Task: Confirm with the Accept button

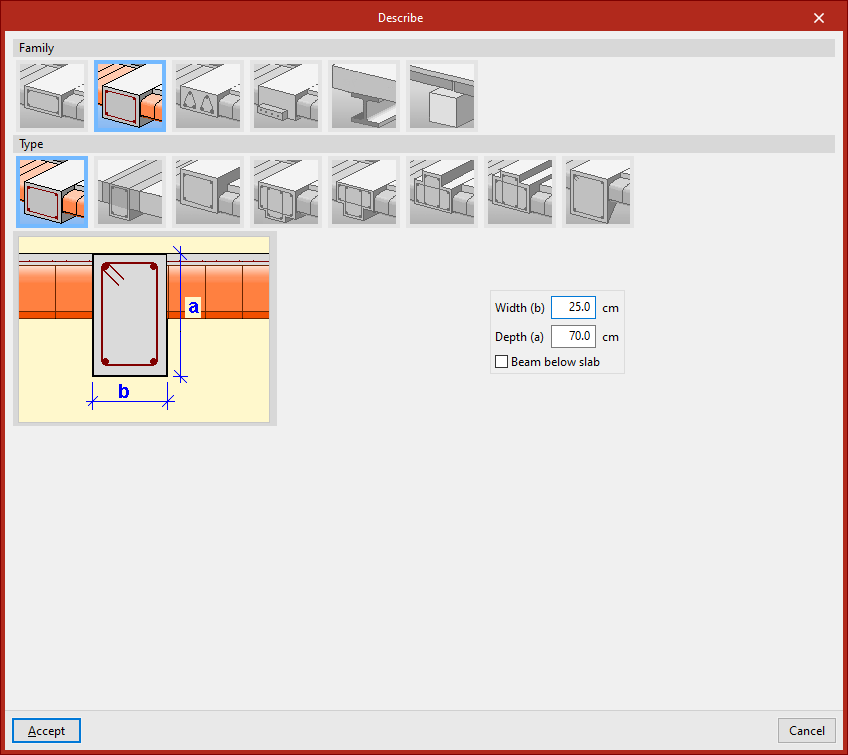Action: [x=47, y=731]
